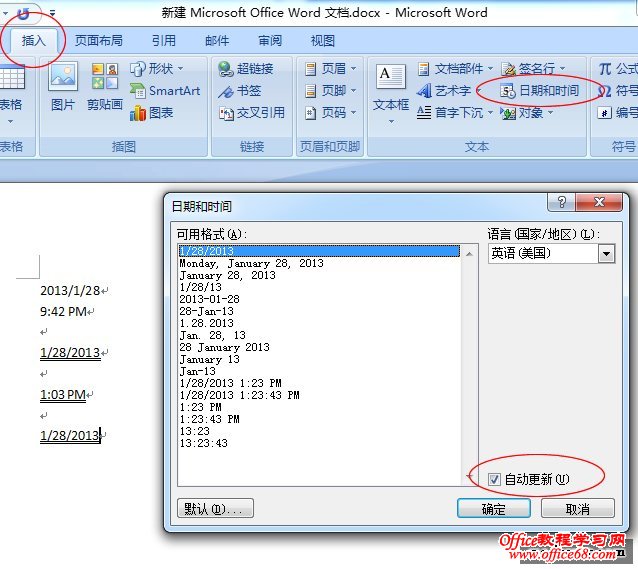
Task: Click 日期和时间 in the ribbon
Action: [540, 90]
